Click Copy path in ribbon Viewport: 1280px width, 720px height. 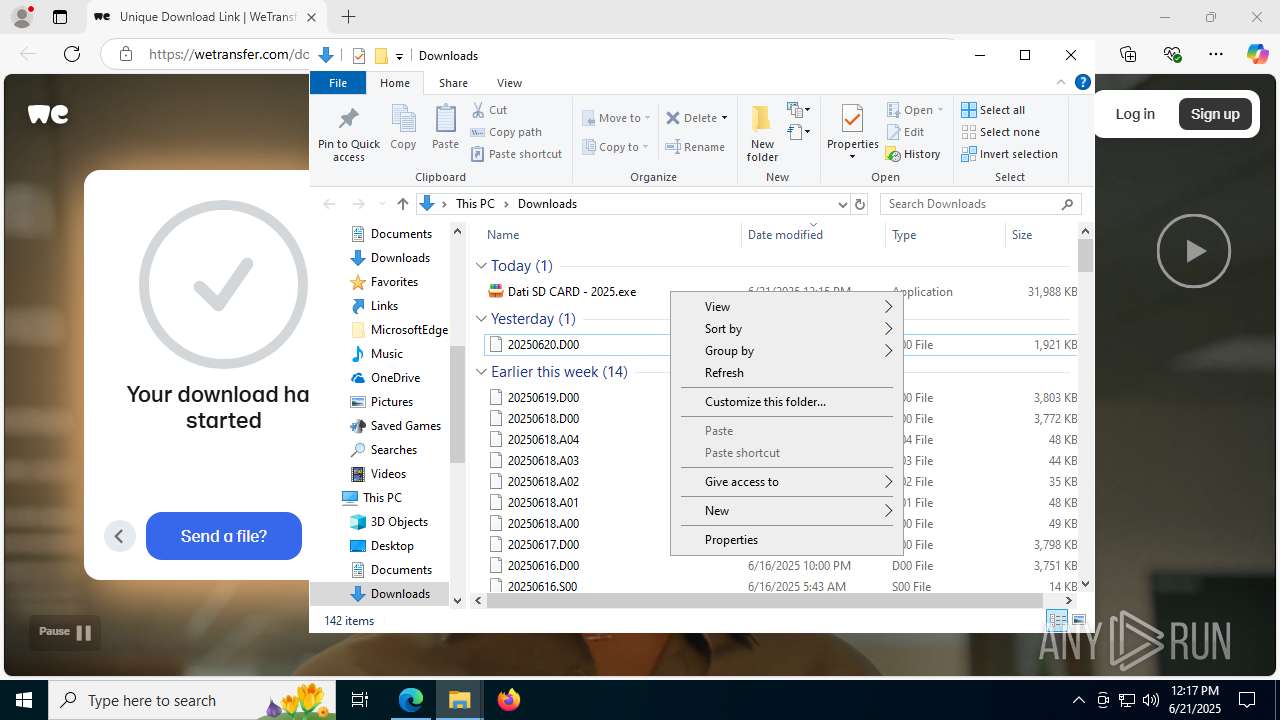pos(506,132)
